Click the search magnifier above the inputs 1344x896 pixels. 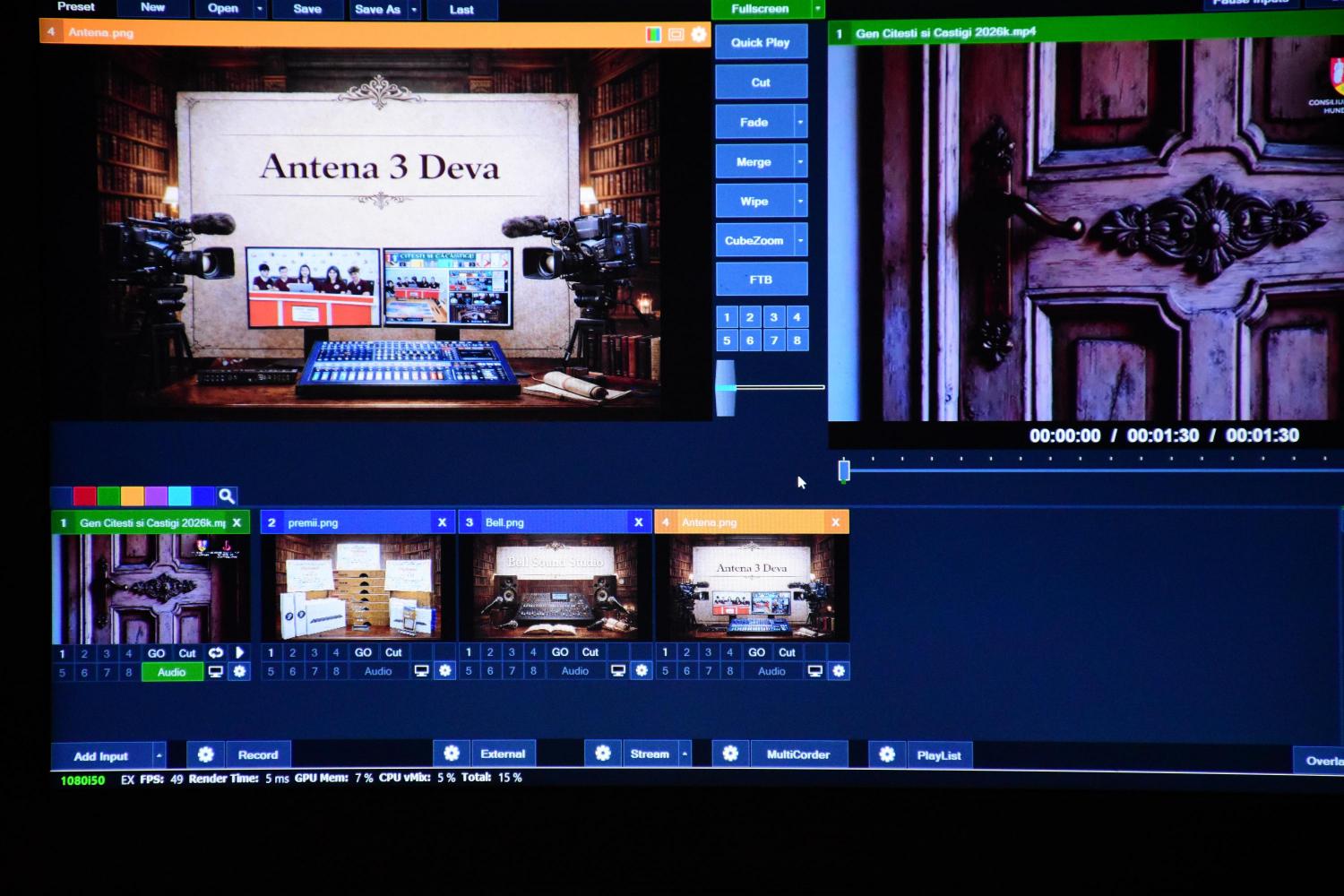point(227,495)
